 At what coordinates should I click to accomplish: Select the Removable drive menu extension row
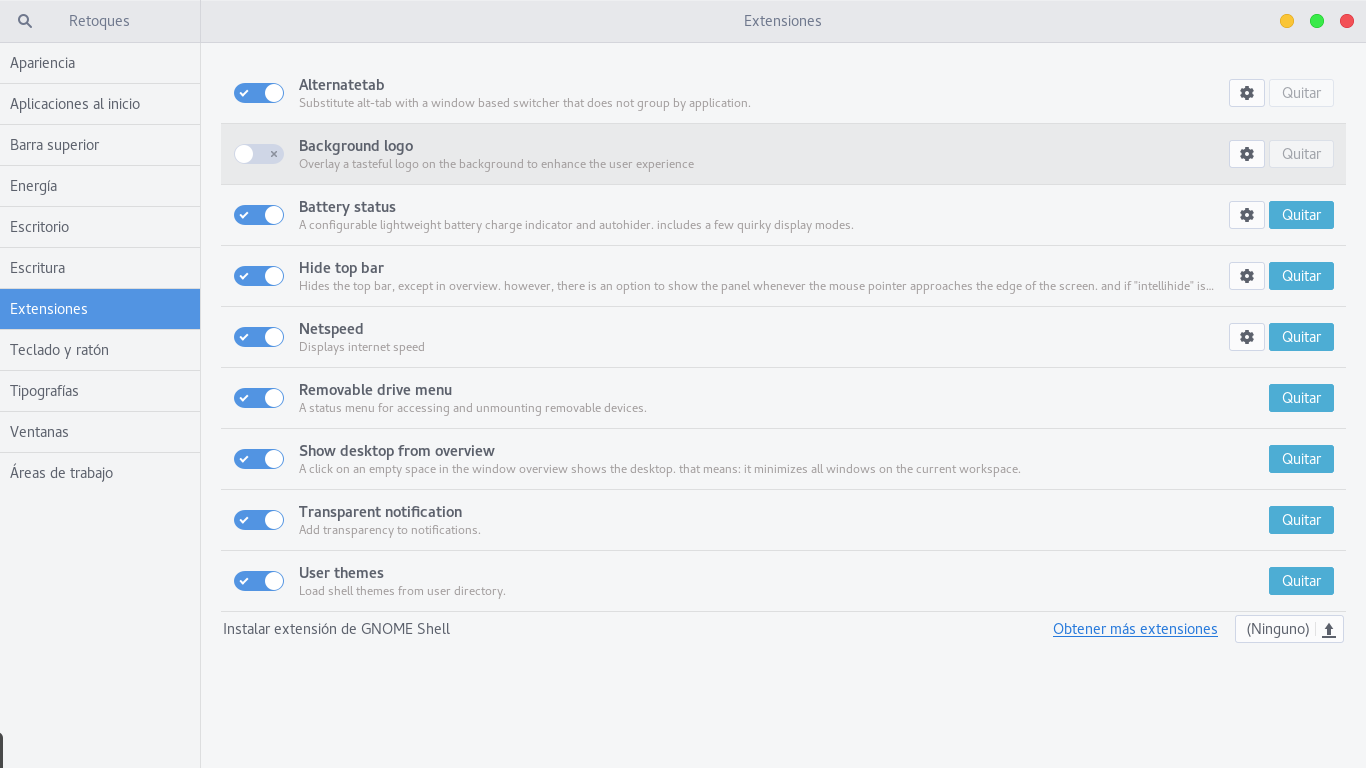point(700,398)
